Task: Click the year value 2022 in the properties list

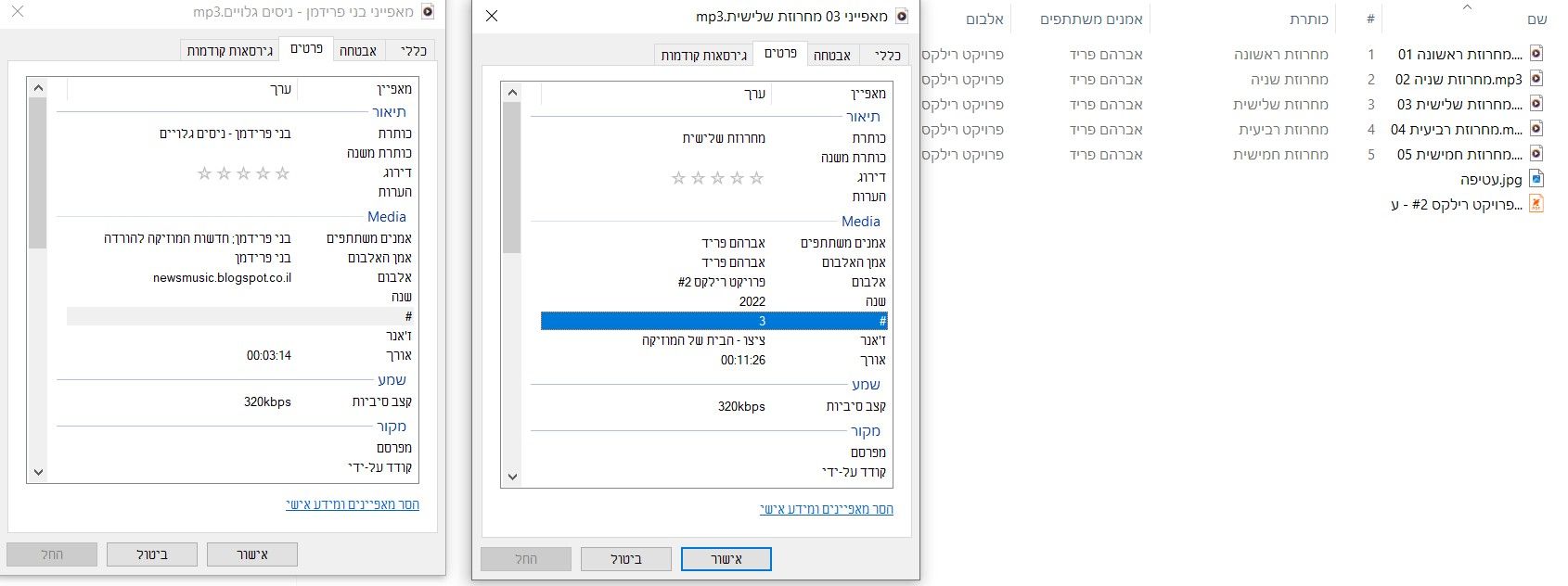Action: tap(752, 301)
